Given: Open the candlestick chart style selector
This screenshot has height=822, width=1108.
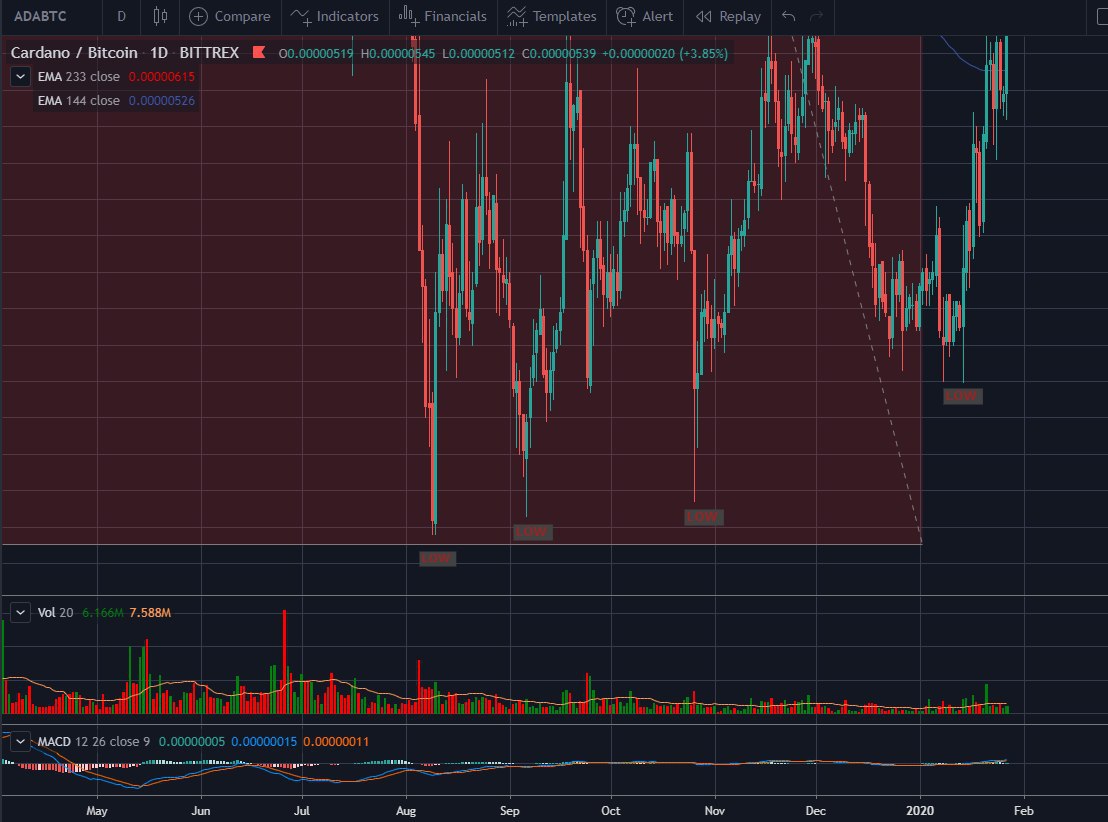Looking at the screenshot, I should click(160, 16).
